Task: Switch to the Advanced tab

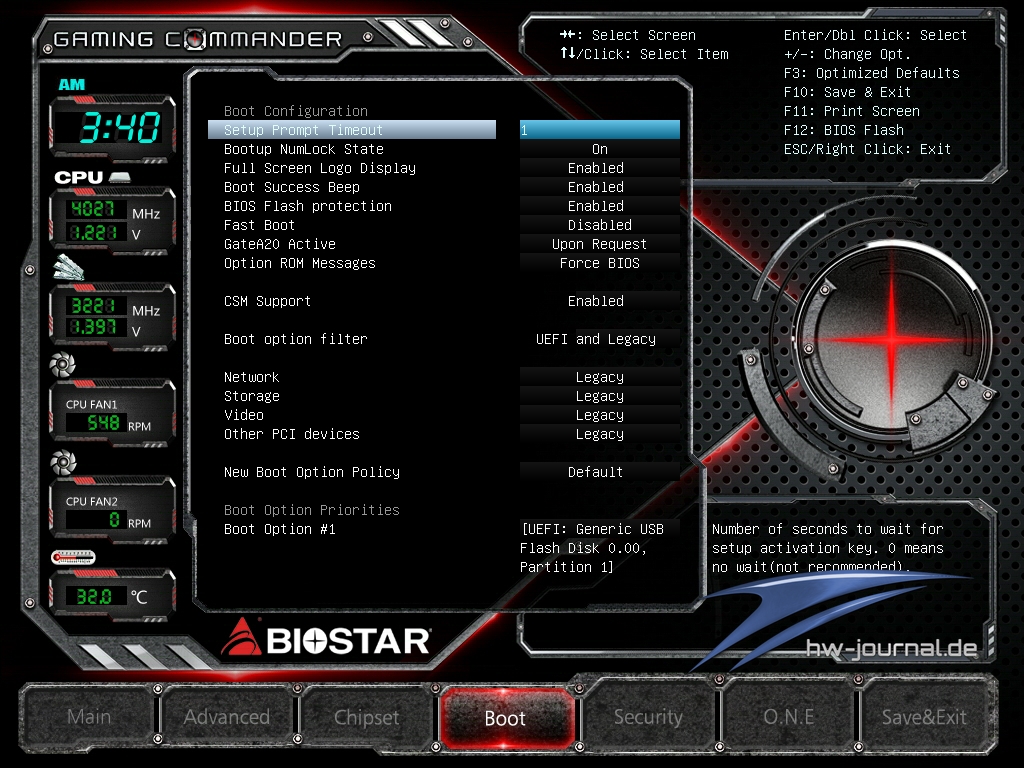Action: tap(227, 717)
